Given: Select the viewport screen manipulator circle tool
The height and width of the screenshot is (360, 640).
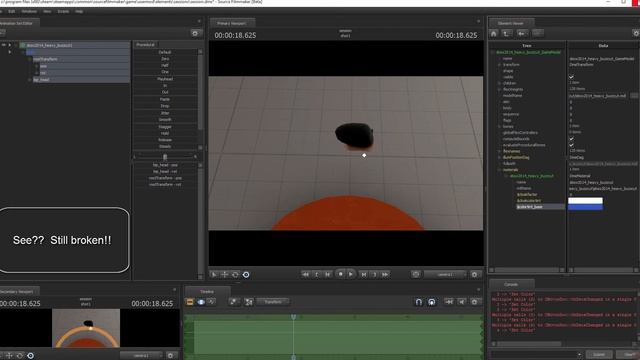Looking at the screenshot, I should click(246, 275).
